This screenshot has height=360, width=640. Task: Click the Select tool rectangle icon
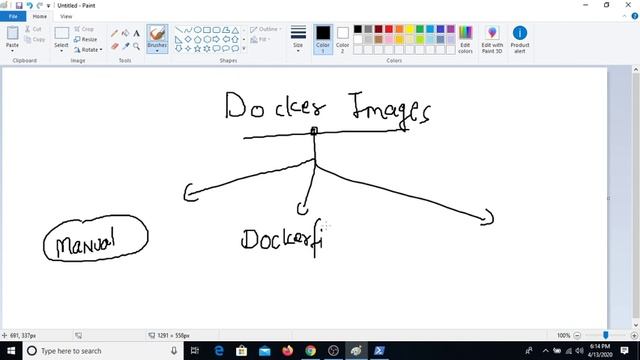(62, 33)
